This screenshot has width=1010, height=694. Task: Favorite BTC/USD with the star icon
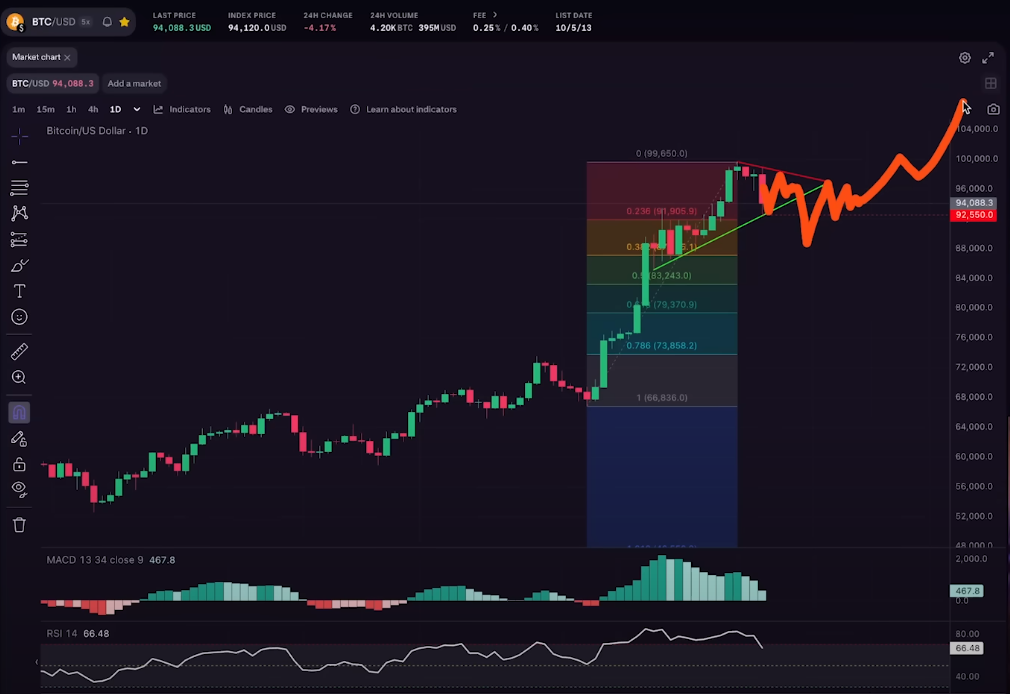point(124,21)
